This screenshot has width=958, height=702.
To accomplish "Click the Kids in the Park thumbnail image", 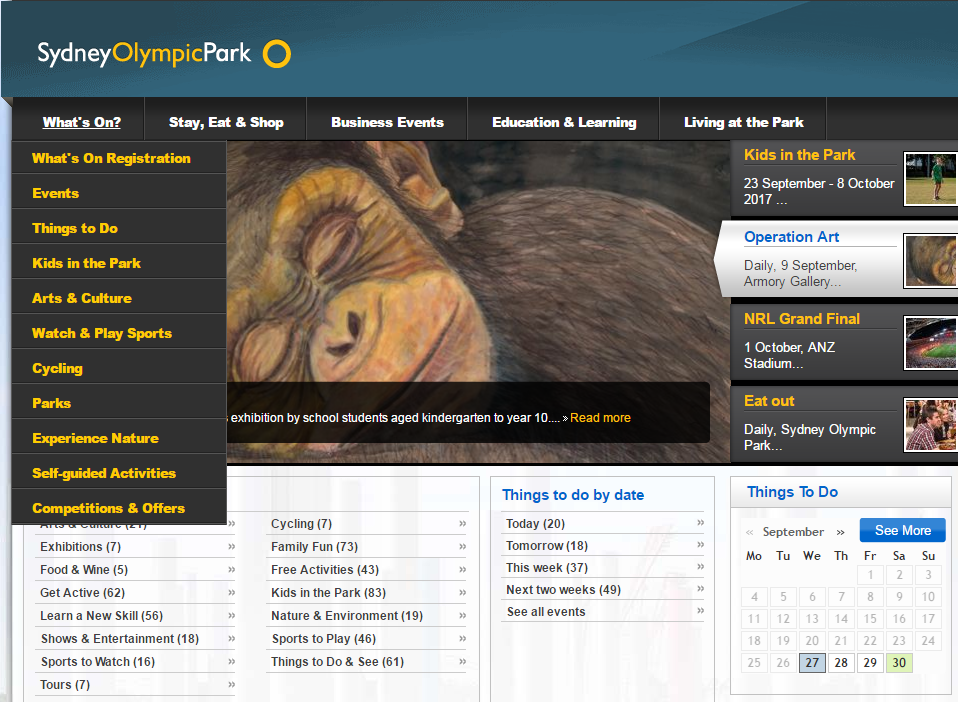I will 931,178.
